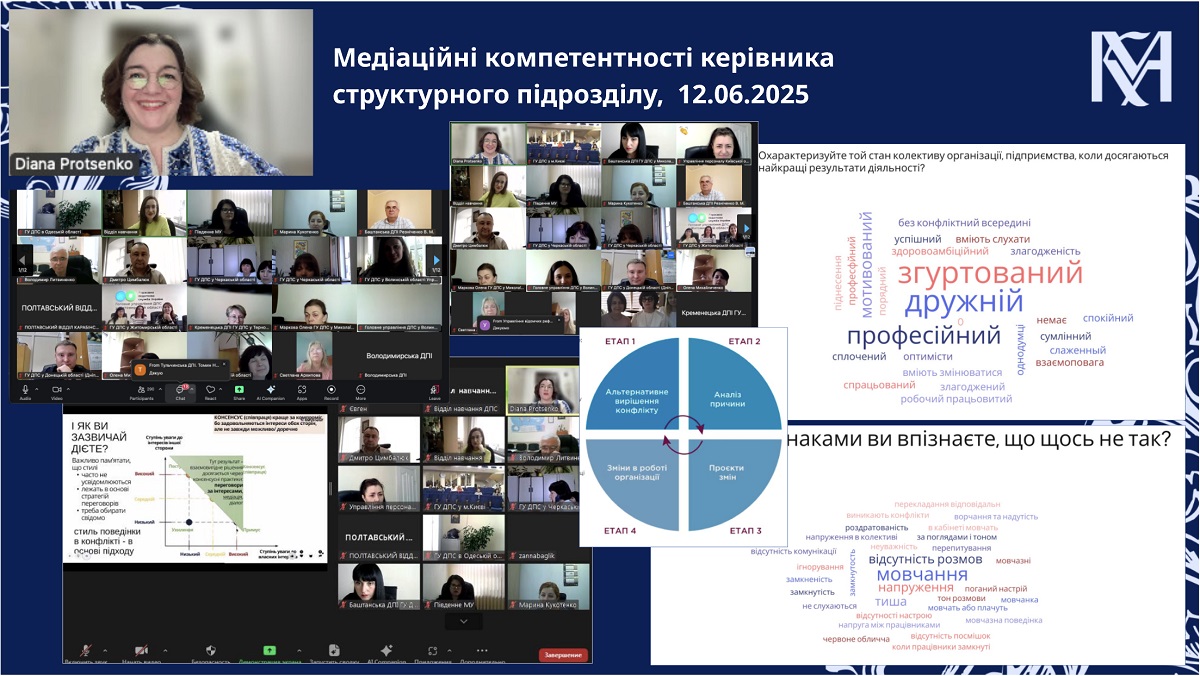This screenshot has width=1200, height=676.
Task: Click green Share icon in English Zoom toolbar
Action: pos(239,388)
